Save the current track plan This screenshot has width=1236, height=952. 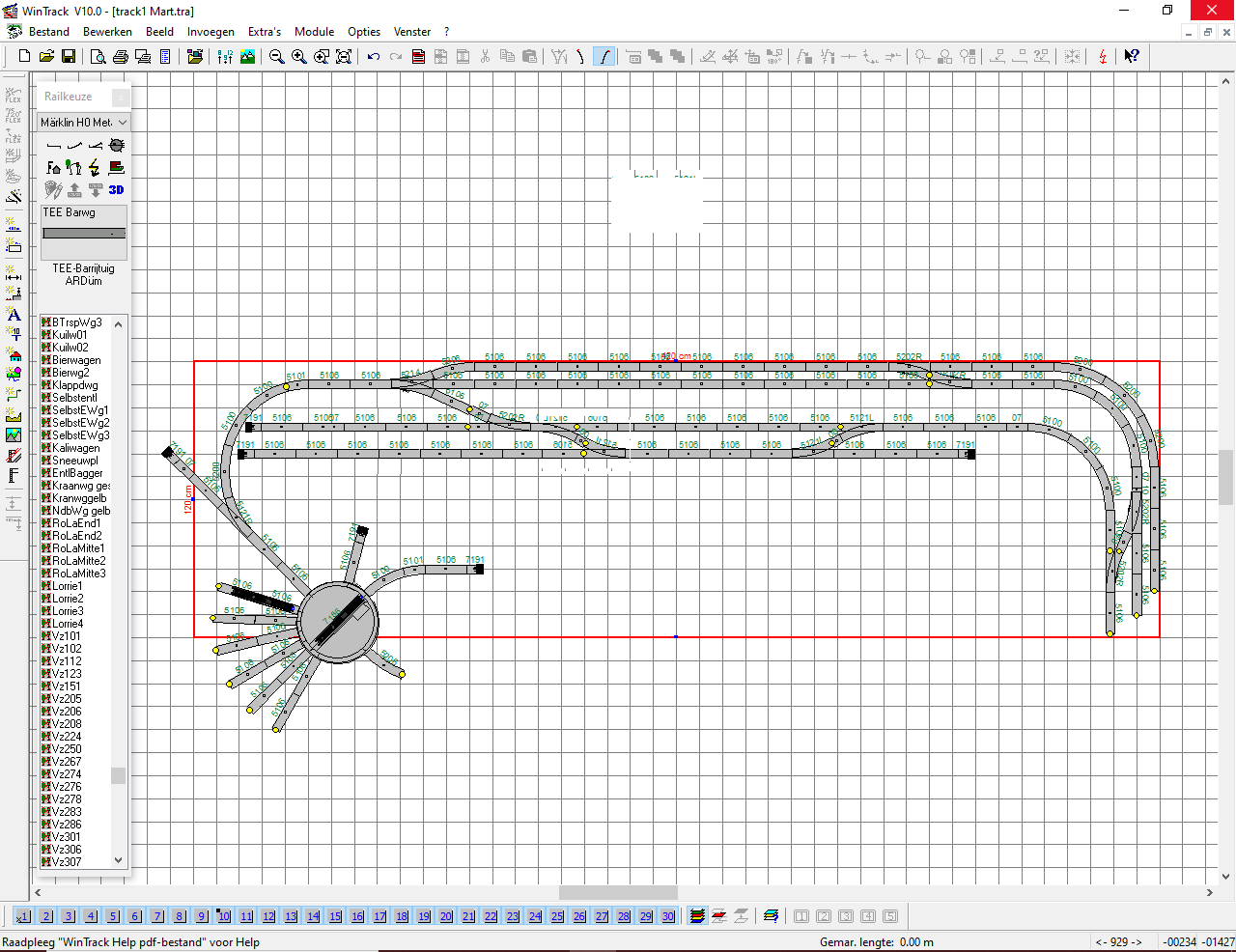tap(68, 57)
